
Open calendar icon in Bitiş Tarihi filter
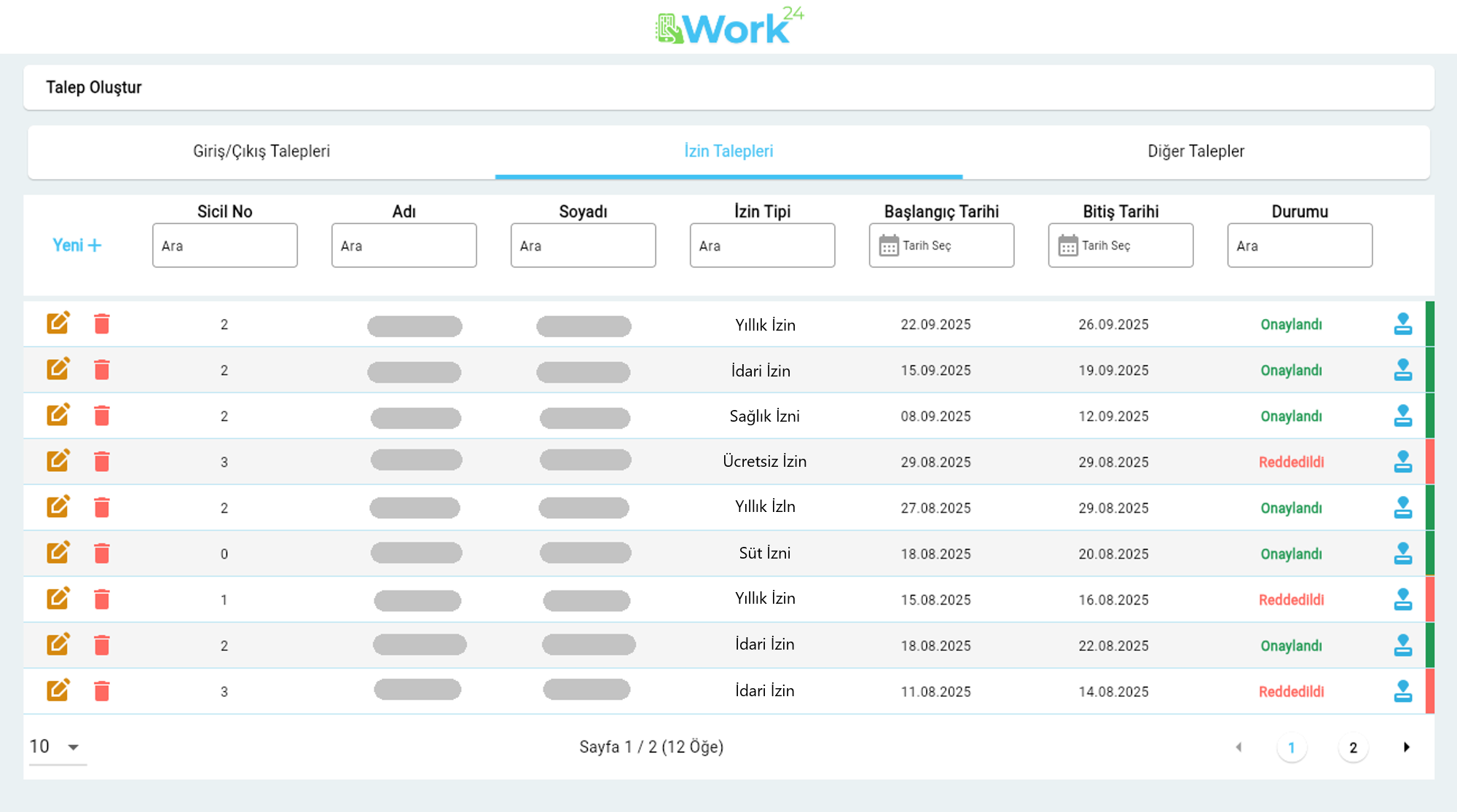(1067, 245)
